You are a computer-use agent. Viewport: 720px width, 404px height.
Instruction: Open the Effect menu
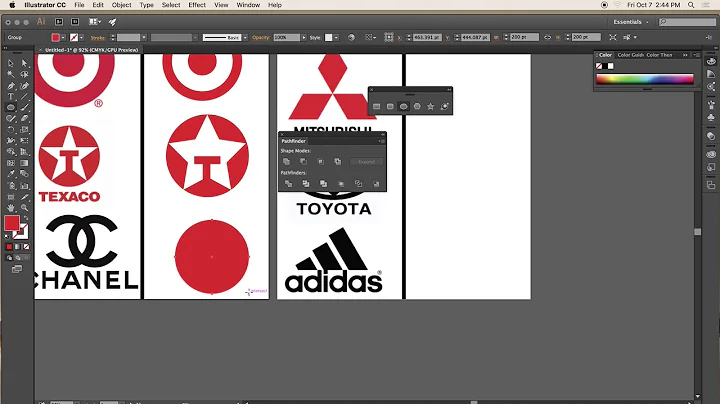click(x=197, y=5)
